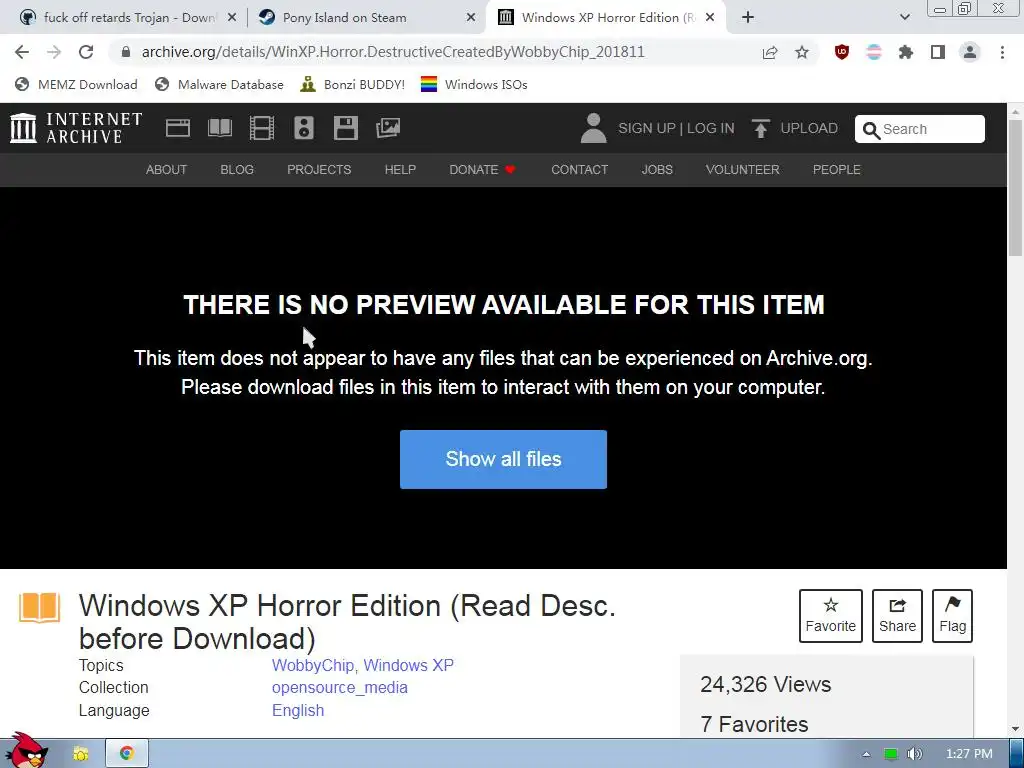Open the Audio speaker icon
Image resolution: width=1024 pixels, height=768 pixels.
[304, 128]
